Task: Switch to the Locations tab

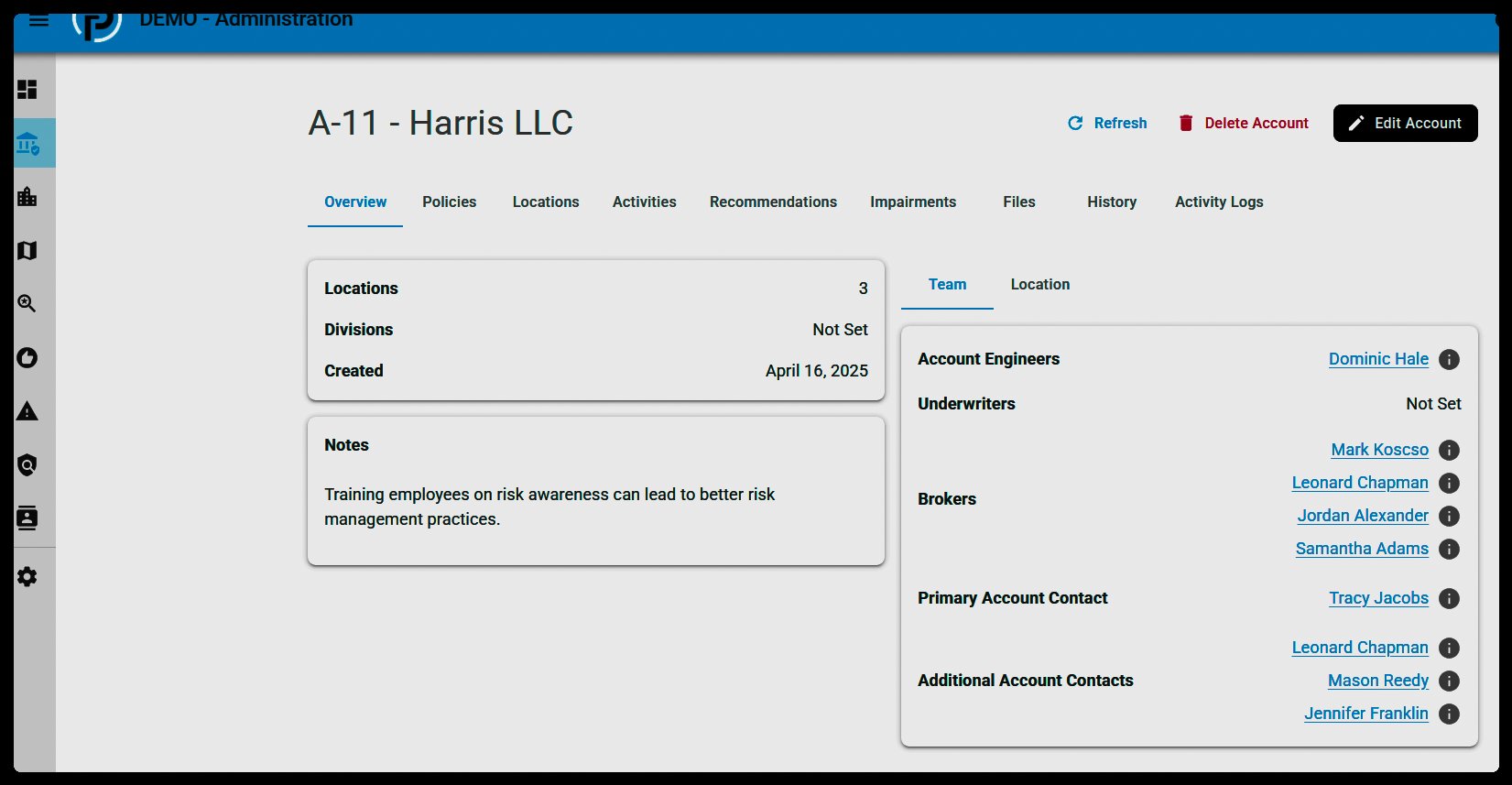Action: pos(546,202)
